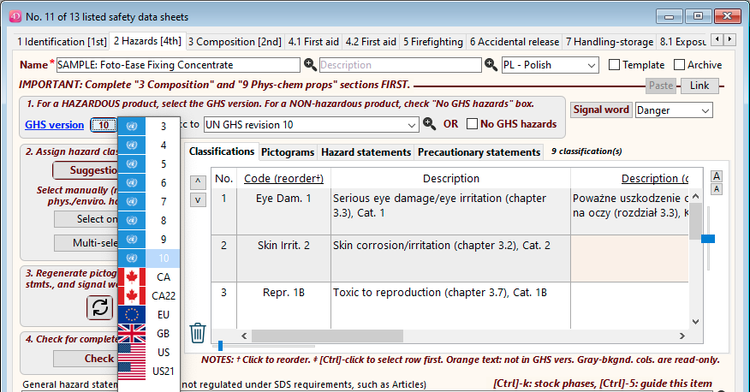Pick GHS revision 6 from list

click(x=149, y=183)
